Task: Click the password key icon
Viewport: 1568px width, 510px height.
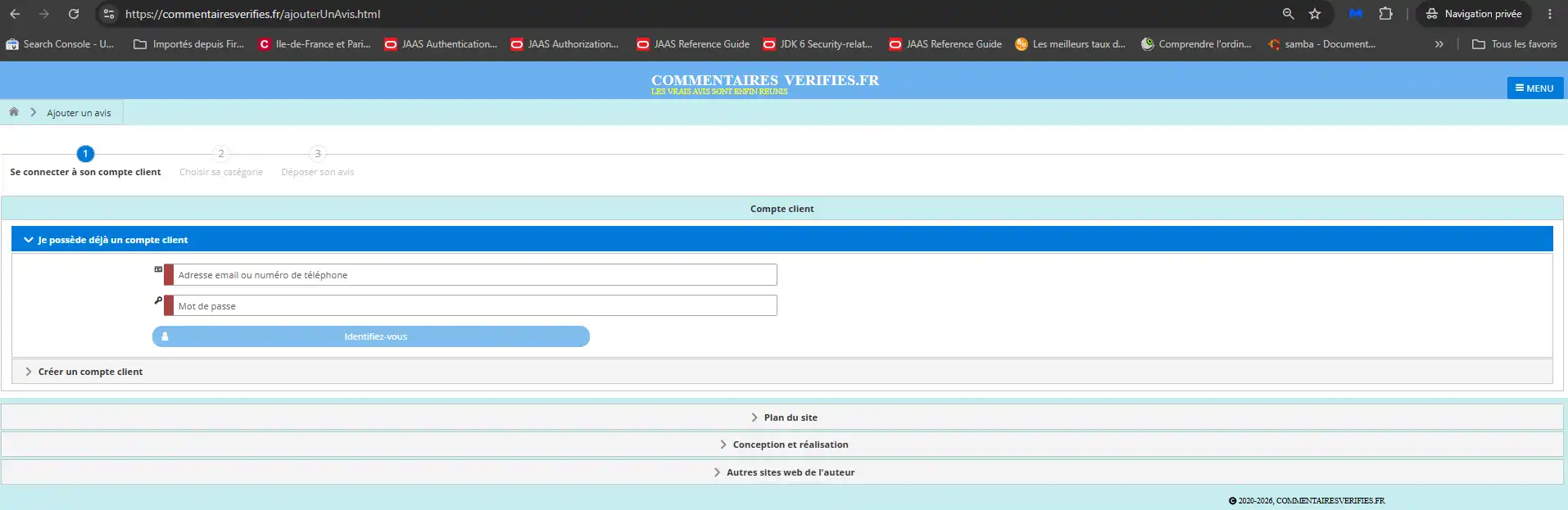Action: point(158,300)
